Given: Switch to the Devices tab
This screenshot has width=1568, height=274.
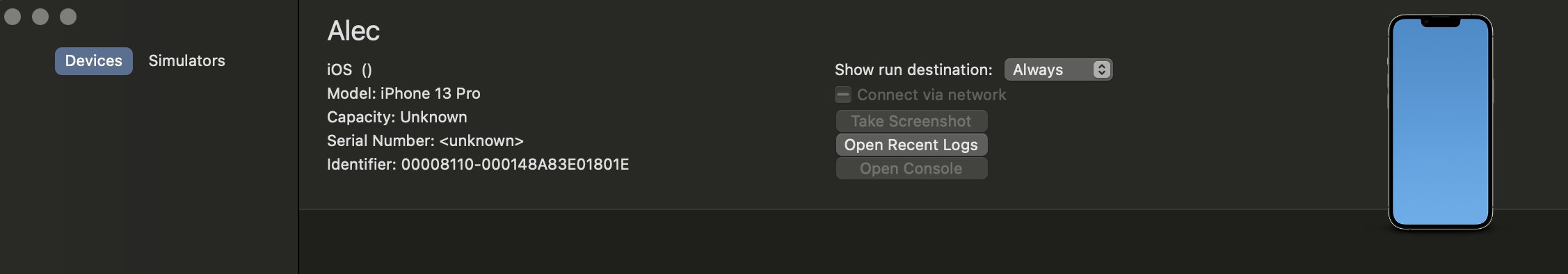Looking at the screenshot, I should click(94, 61).
